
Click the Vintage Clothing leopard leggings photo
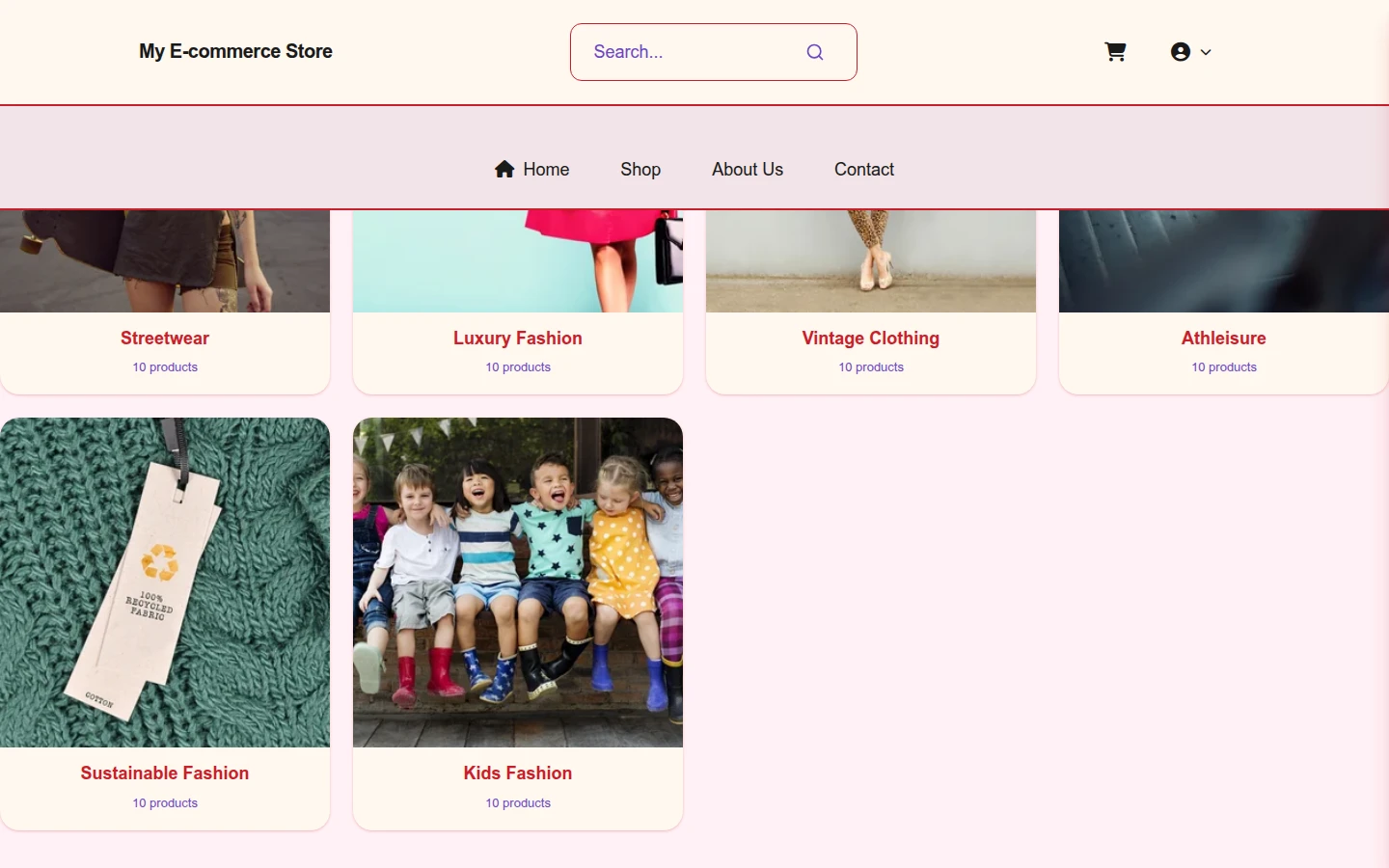871,261
